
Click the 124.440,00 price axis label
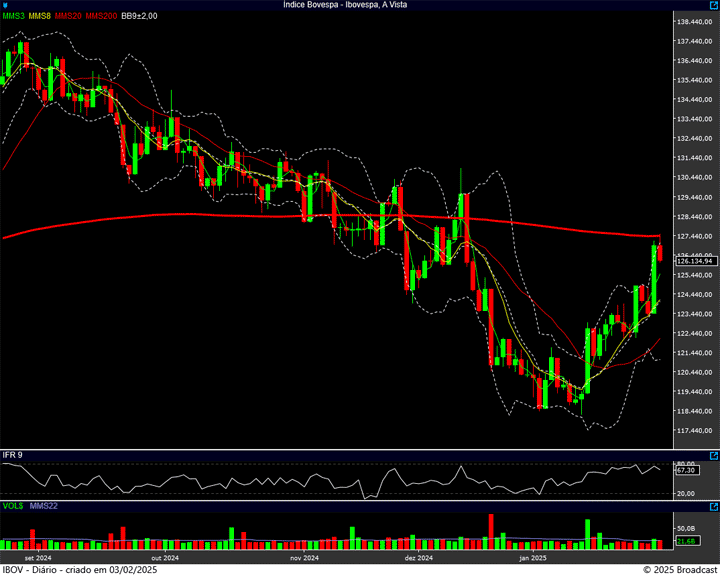[695, 294]
